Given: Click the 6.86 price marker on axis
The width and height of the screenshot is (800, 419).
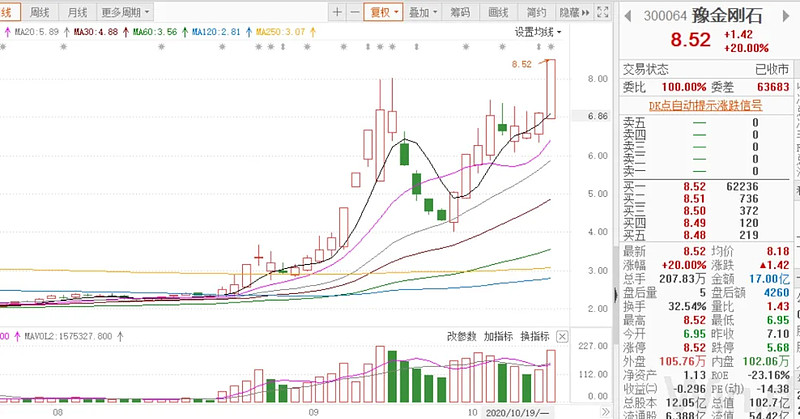Looking at the screenshot, I should point(597,116).
